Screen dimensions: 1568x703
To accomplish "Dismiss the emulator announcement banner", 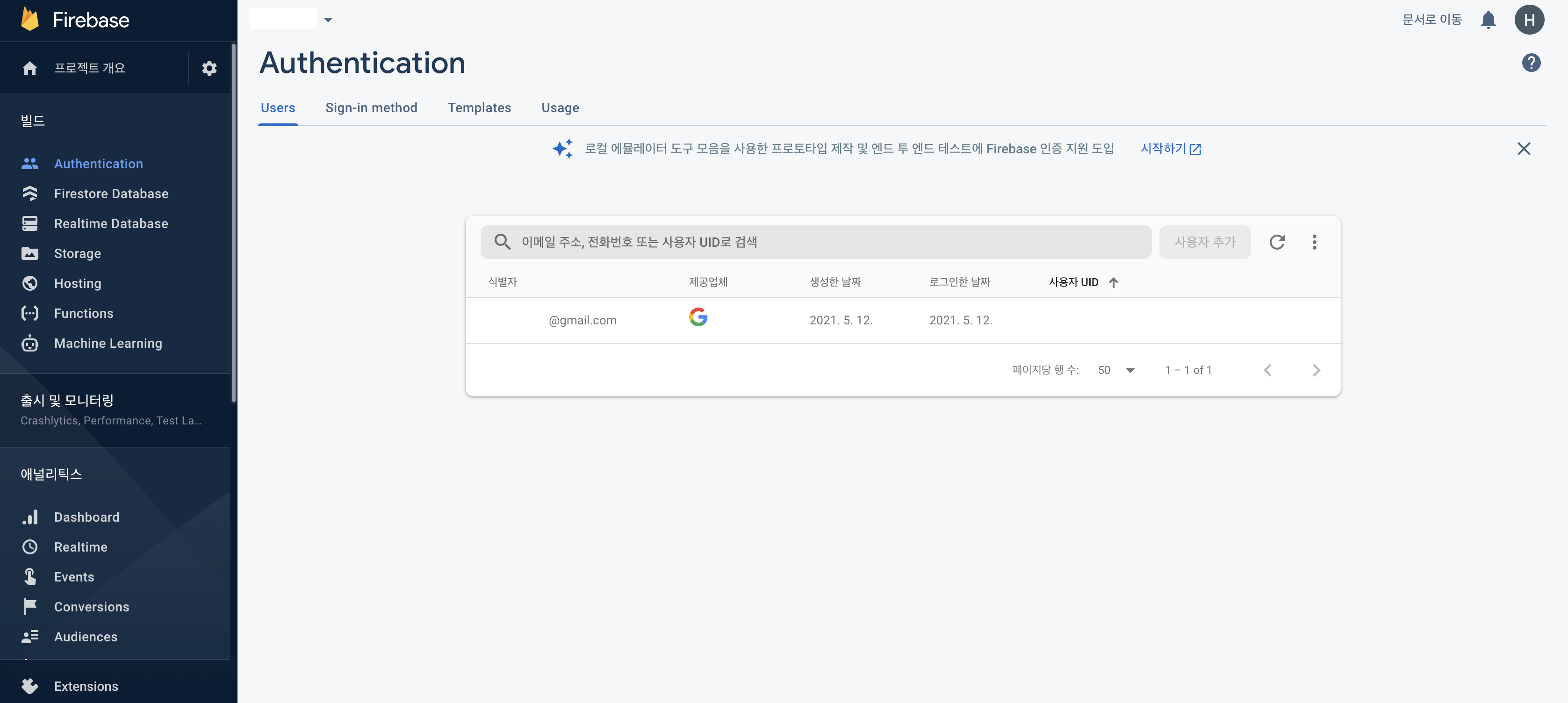I will pyautogui.click(x=1523, y=149).
